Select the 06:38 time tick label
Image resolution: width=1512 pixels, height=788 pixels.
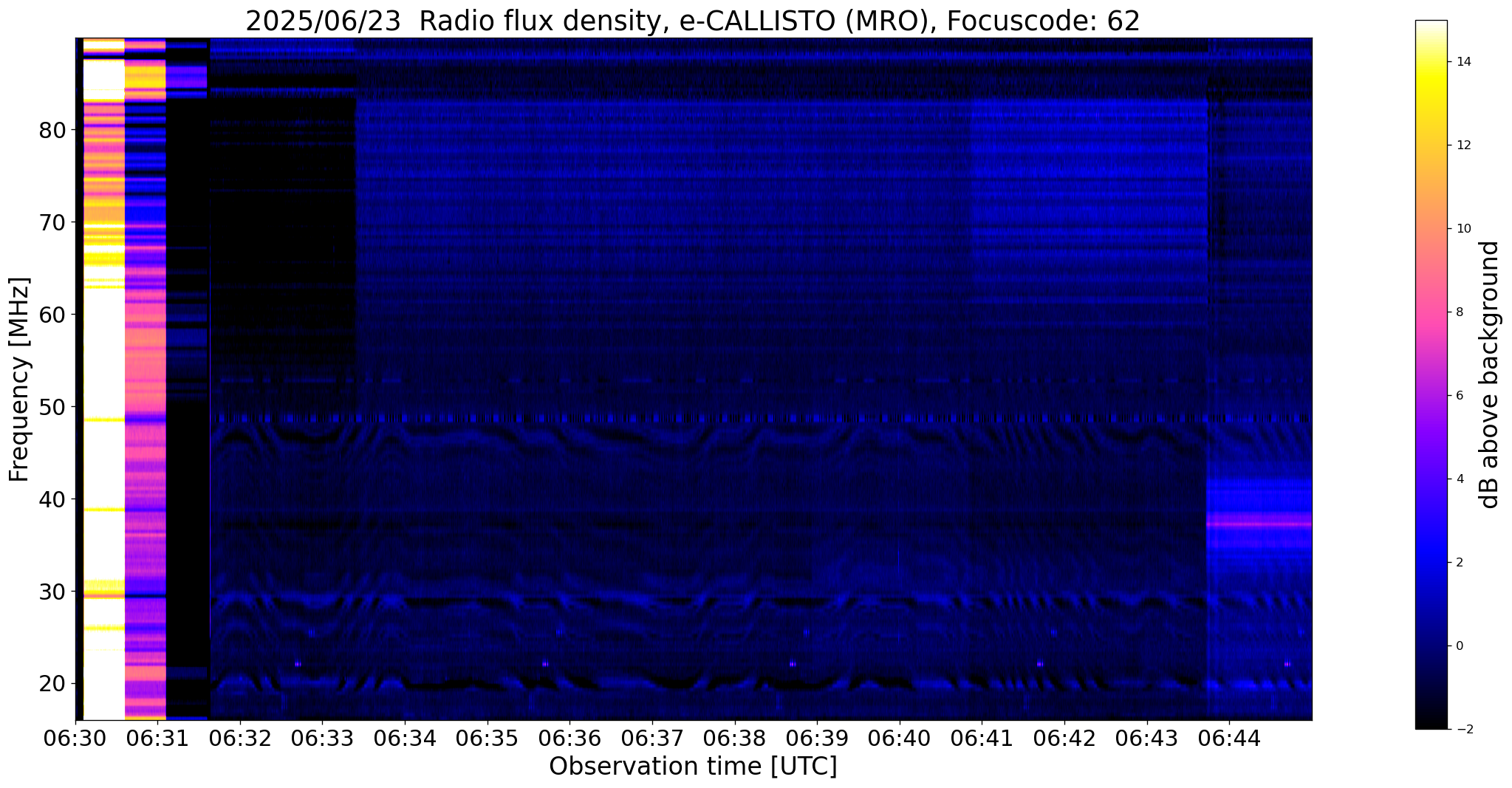pos(734,739)
